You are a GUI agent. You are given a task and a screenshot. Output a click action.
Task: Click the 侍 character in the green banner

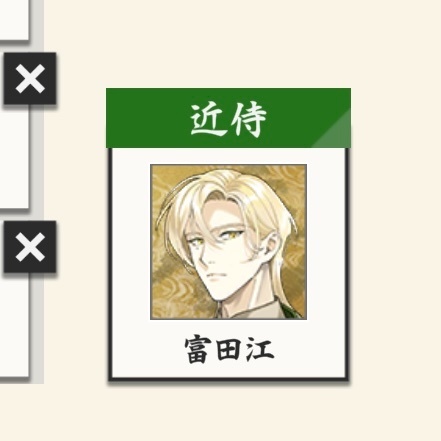249,119
